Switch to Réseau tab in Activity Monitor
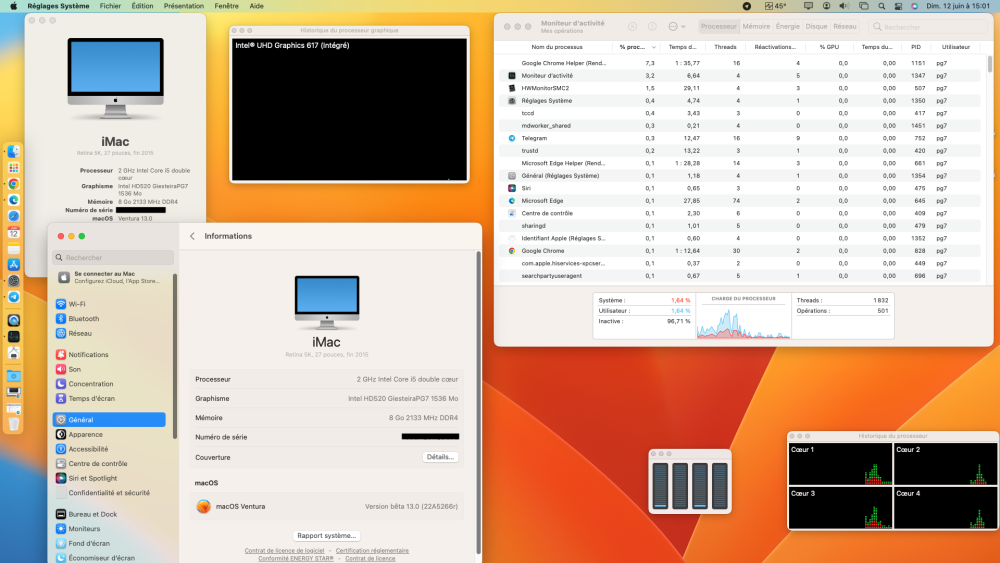This screenshot has height=563, width=1000. tap(845, 27)
